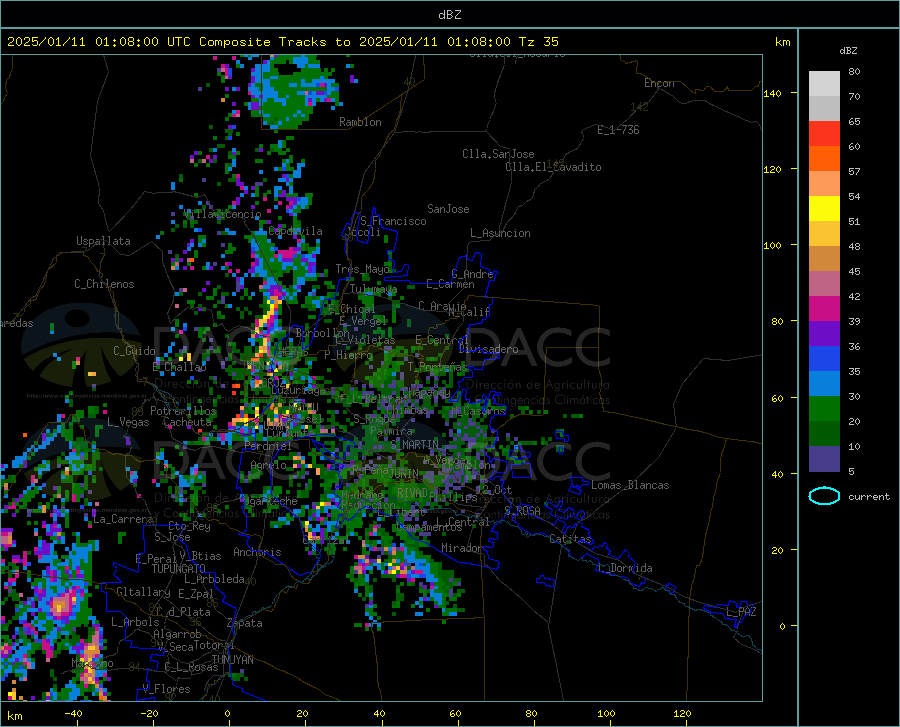Click the 'L_PAZ' map label
This screenshot has height=727, width=900.
pyautogui.click(x=741, y=612)
